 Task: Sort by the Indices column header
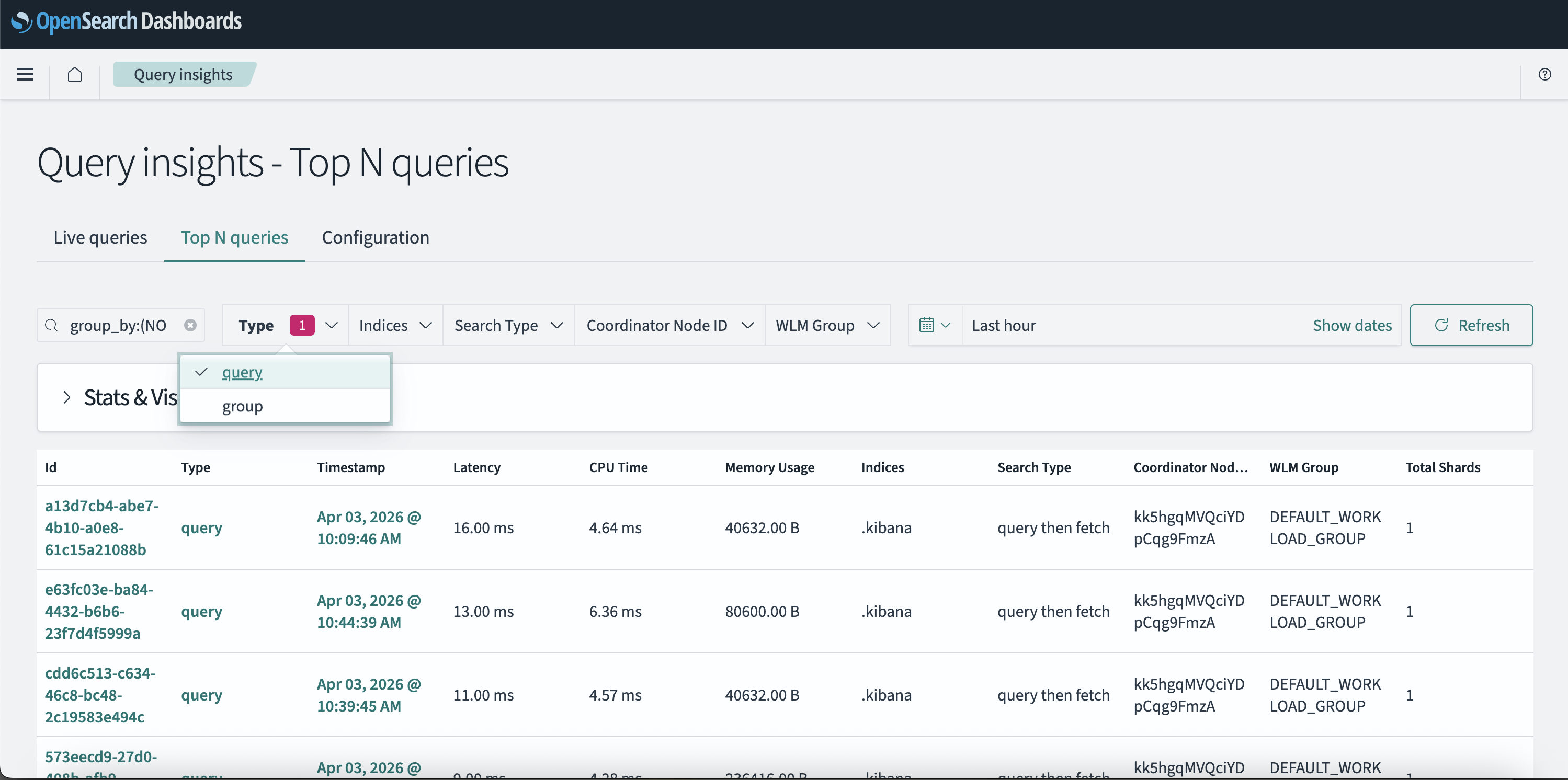(882, 467)
